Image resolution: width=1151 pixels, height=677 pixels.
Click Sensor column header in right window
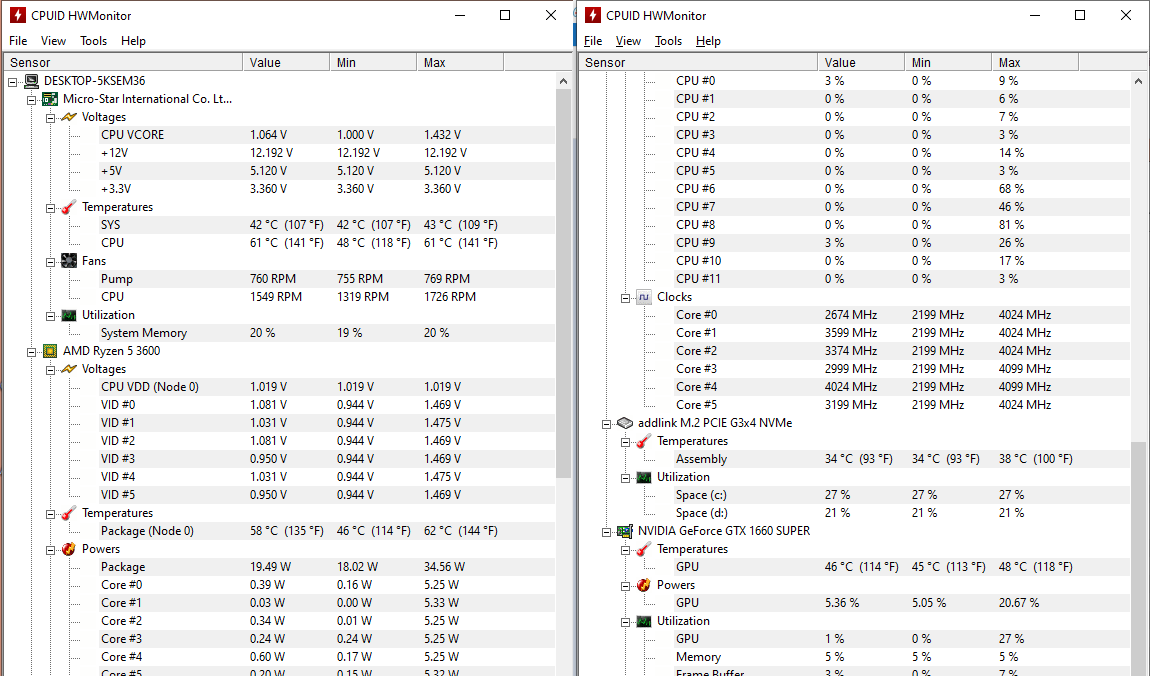[x=698, y=62]
